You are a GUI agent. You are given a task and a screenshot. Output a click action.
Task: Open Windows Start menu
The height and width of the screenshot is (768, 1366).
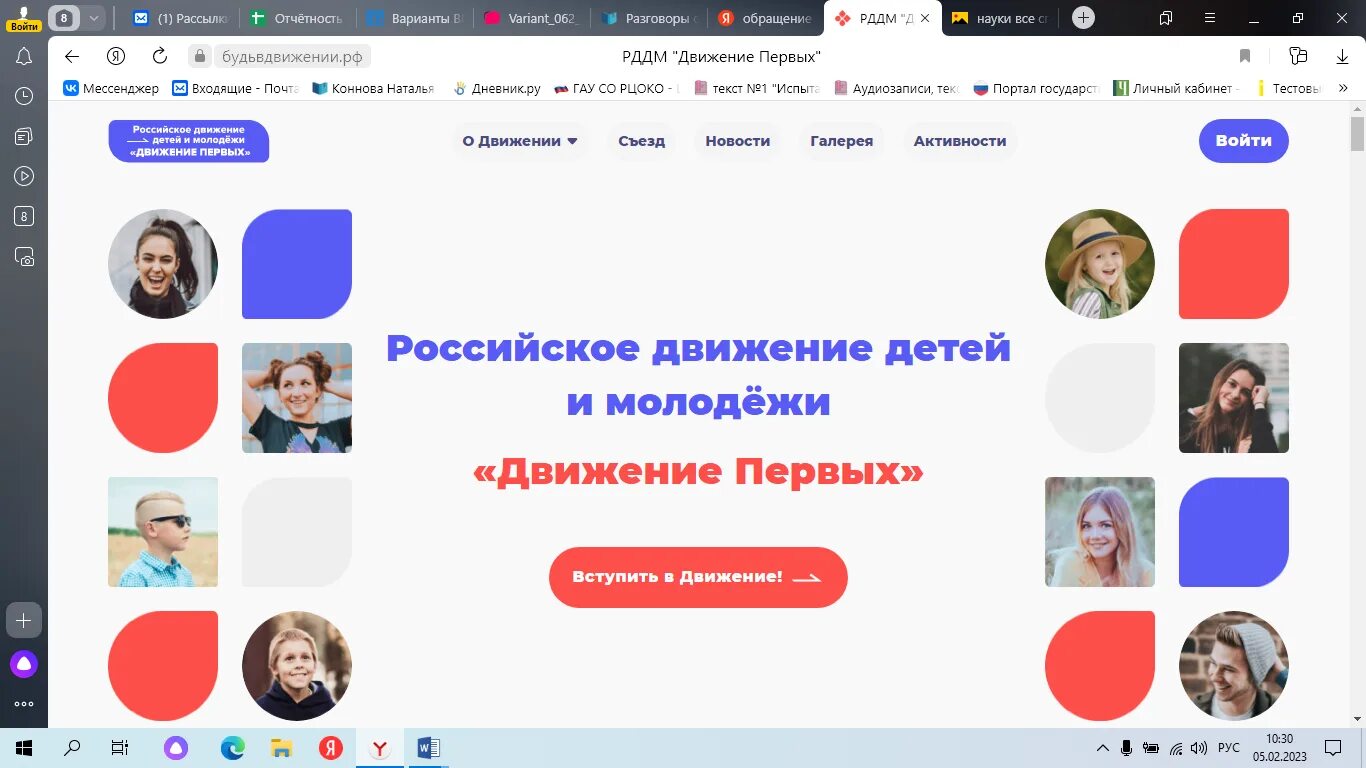tap(24, 748)
